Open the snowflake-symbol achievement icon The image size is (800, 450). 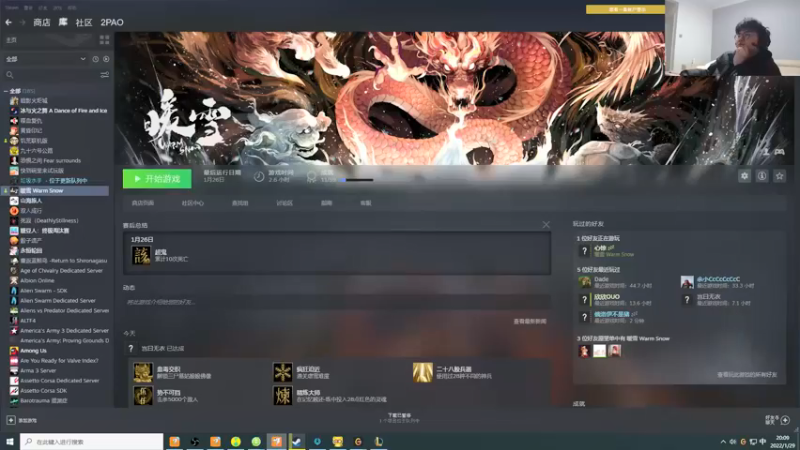tap(282, 372)
